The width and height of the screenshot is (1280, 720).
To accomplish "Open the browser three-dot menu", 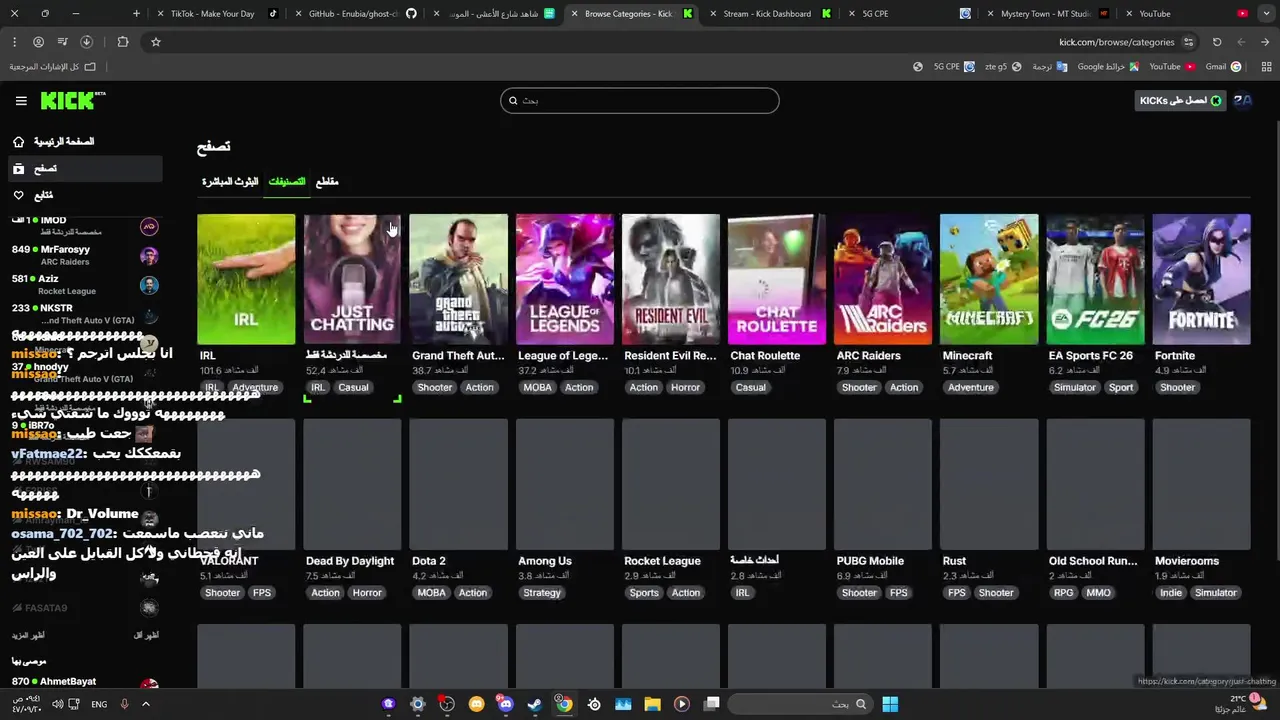I will pos(14,42).
